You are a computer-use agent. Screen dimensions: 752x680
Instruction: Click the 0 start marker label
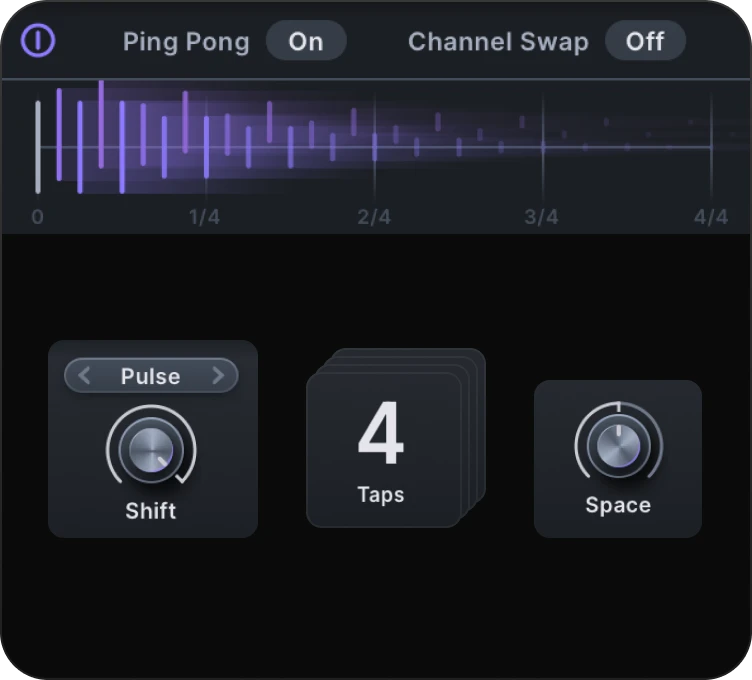coord(37,217)
